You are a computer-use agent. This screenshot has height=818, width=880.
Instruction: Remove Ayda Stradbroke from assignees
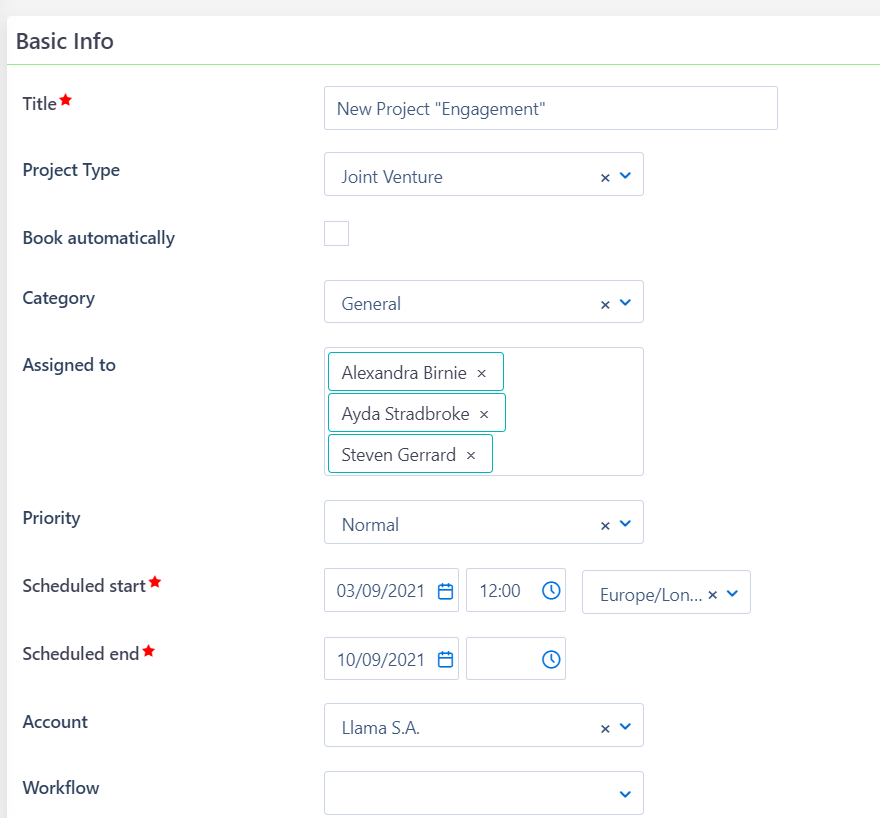coord(484,413)
